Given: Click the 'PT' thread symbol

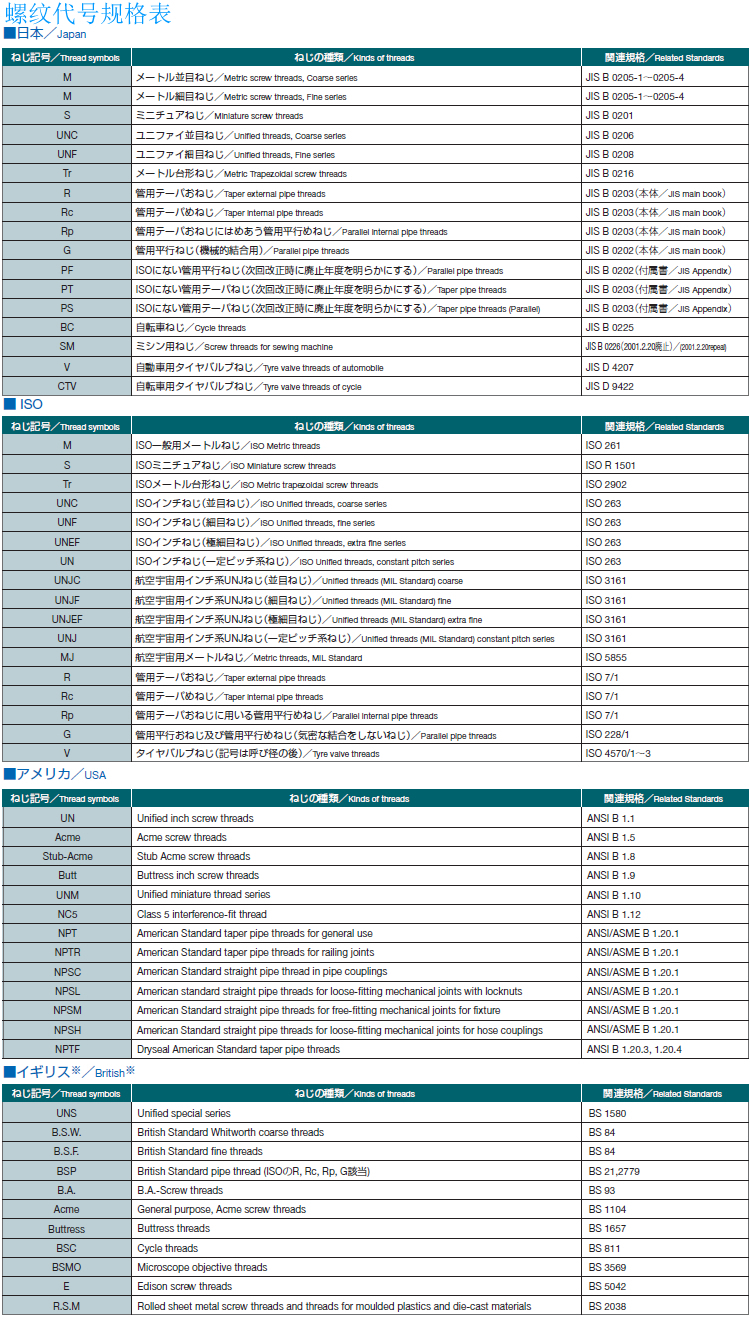Looking at the screenshot, I should click(67, 290).
